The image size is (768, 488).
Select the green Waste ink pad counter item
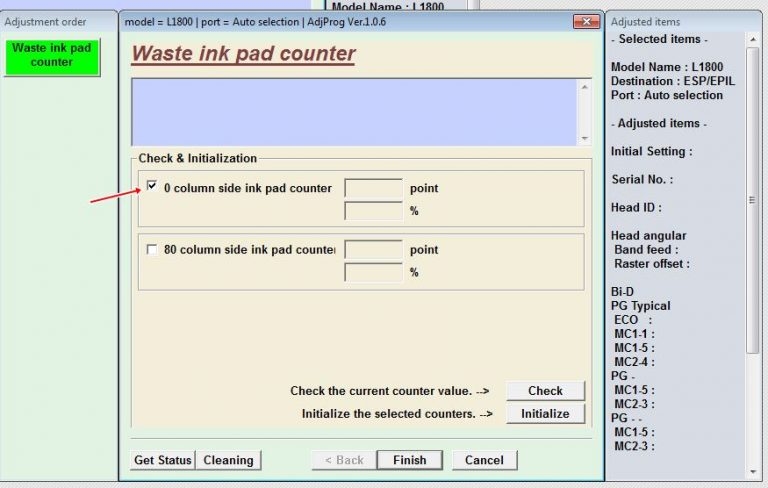click(52, 56)
